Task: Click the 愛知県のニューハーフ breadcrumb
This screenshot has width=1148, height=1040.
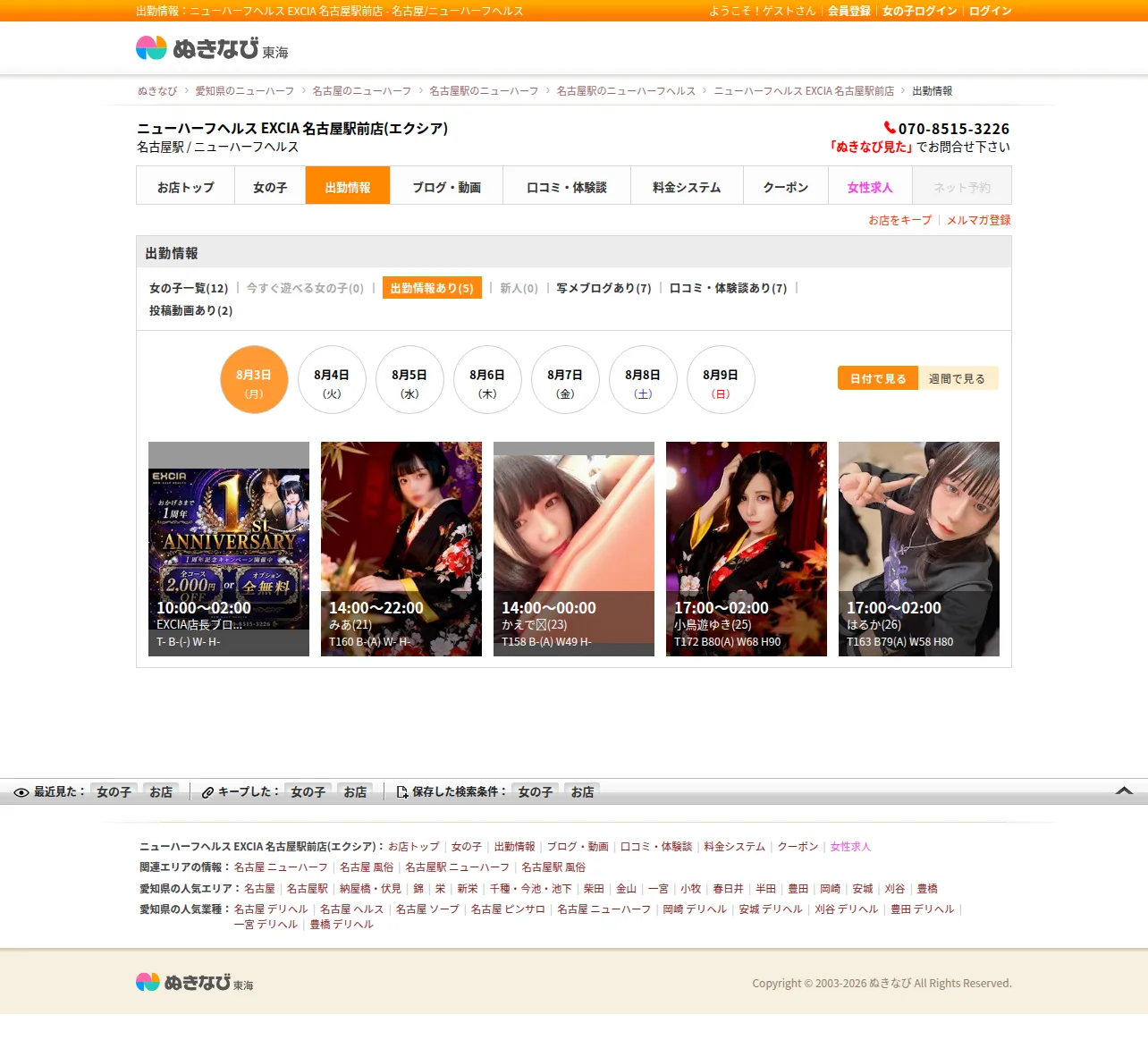Action: pos(245,91)
